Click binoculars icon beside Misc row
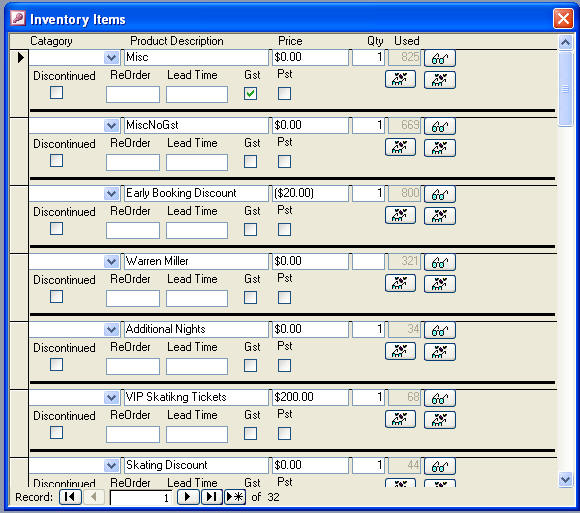Image resolution: width=580 pixels, height=513 pixels. (x=439, y=58)
